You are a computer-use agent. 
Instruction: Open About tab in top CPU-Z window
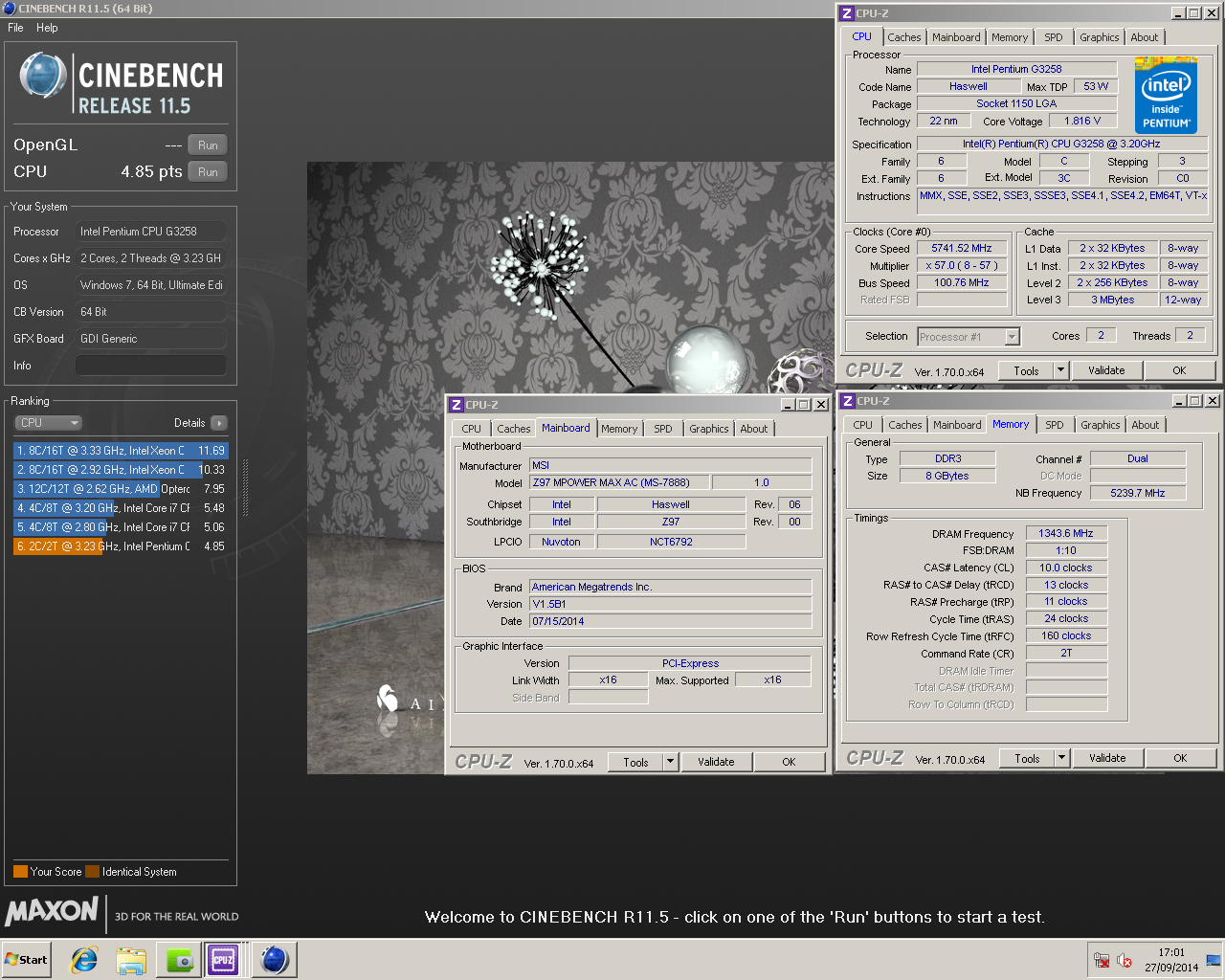tap(1145, 37)
